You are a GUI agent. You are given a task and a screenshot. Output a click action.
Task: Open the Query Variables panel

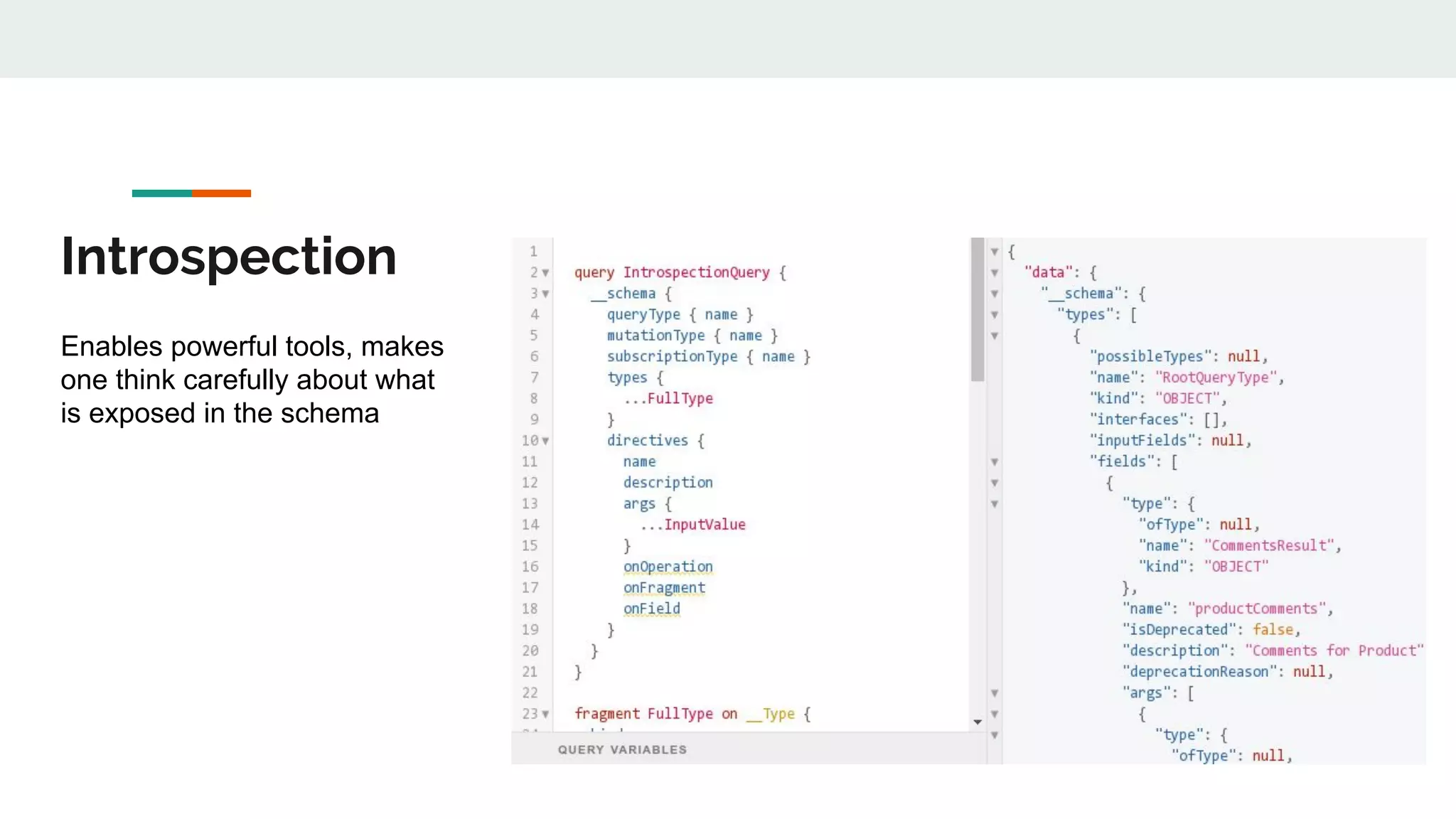tap(622, 749)
